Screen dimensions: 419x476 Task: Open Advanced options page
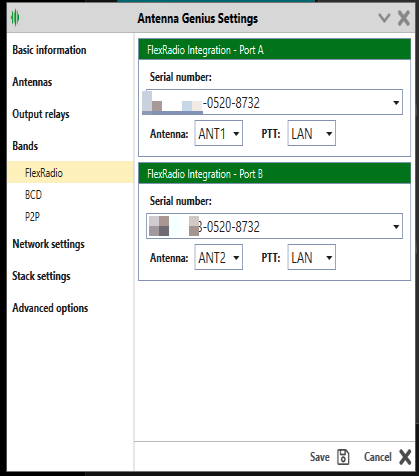(50, 308)
